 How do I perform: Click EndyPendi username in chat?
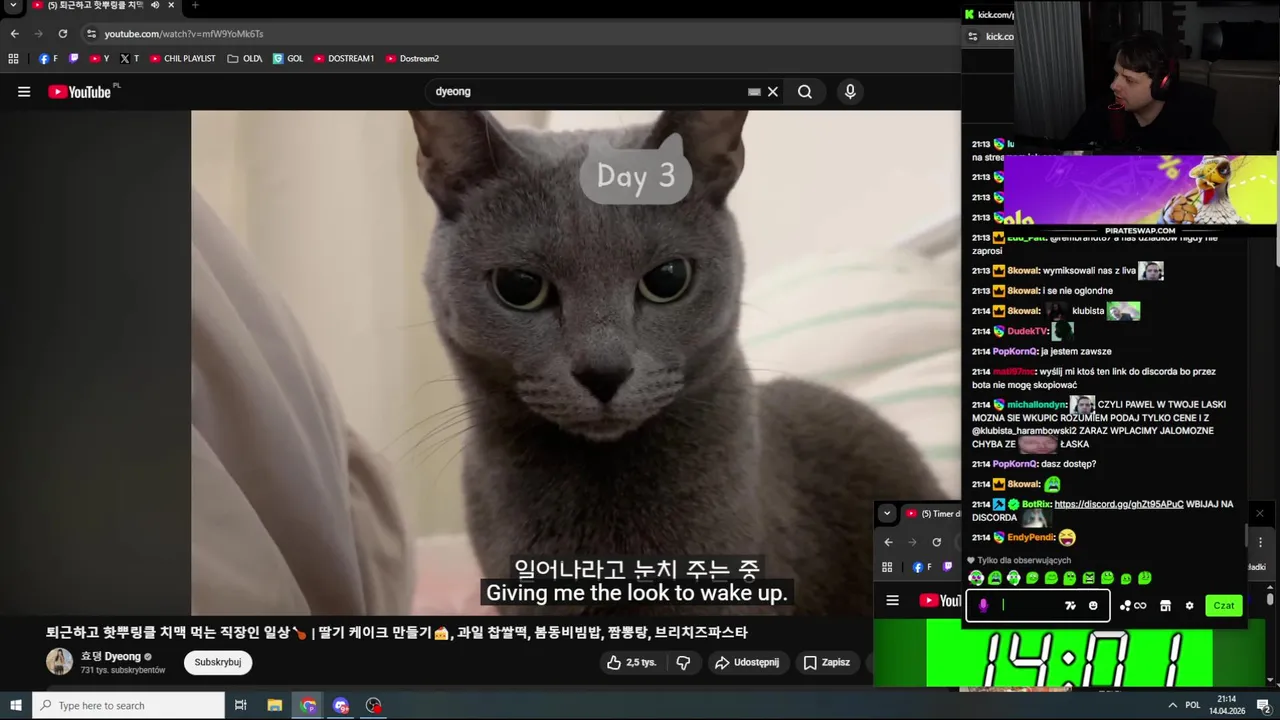pyautogui.click(x=1031, y=538)
